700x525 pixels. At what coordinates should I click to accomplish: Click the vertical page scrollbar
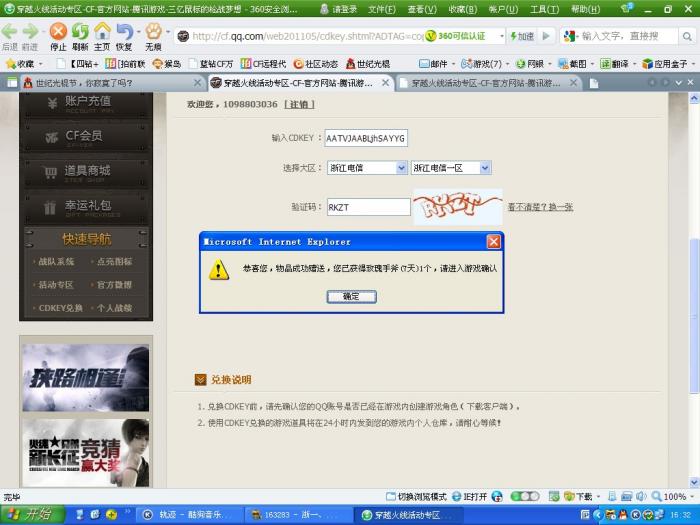694,317
